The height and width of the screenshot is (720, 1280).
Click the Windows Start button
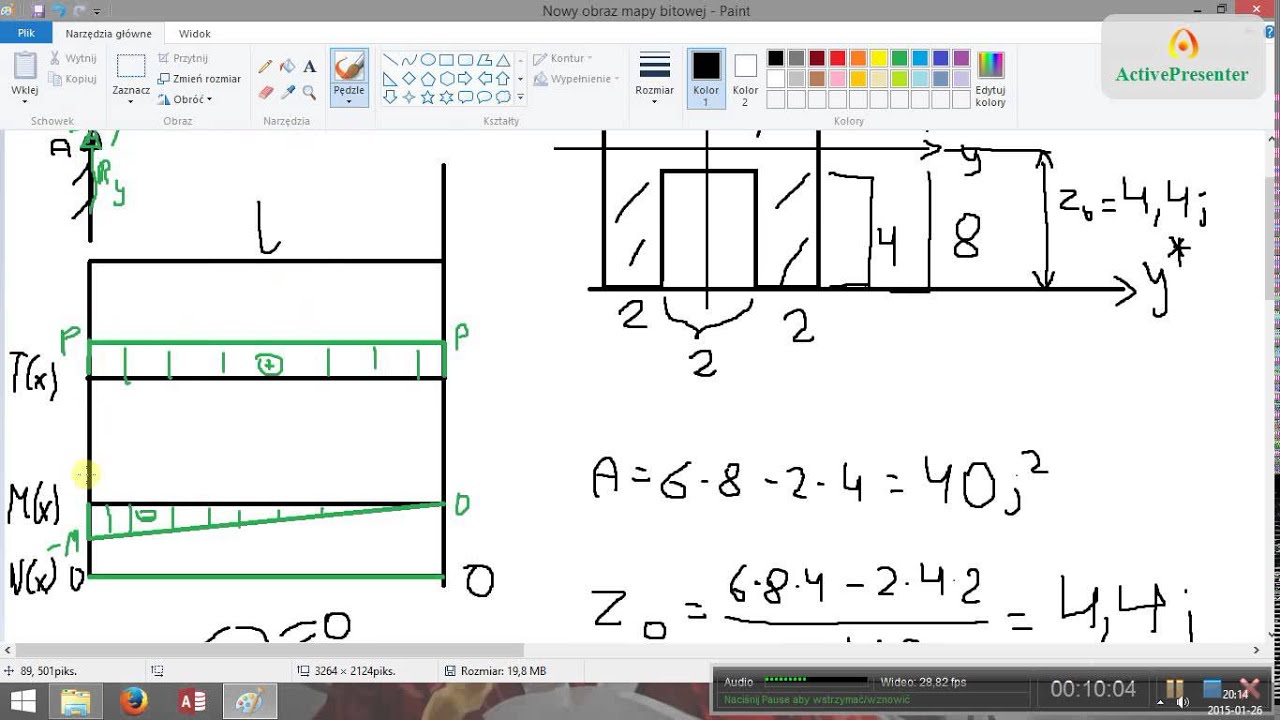[x=22, y=701]
